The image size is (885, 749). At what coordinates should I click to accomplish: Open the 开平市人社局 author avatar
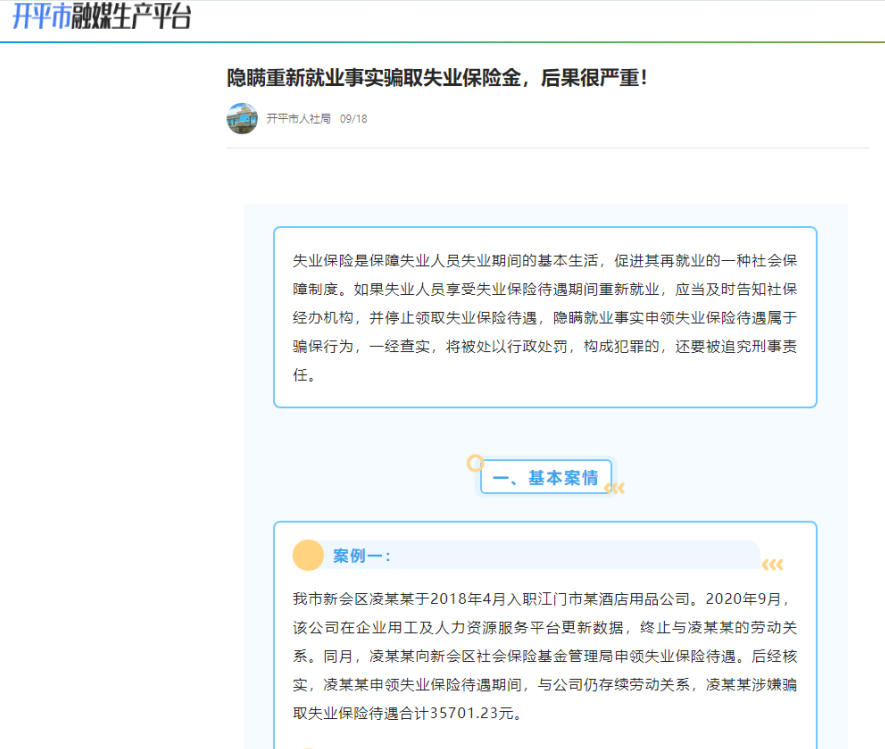(x=242, y=118)
